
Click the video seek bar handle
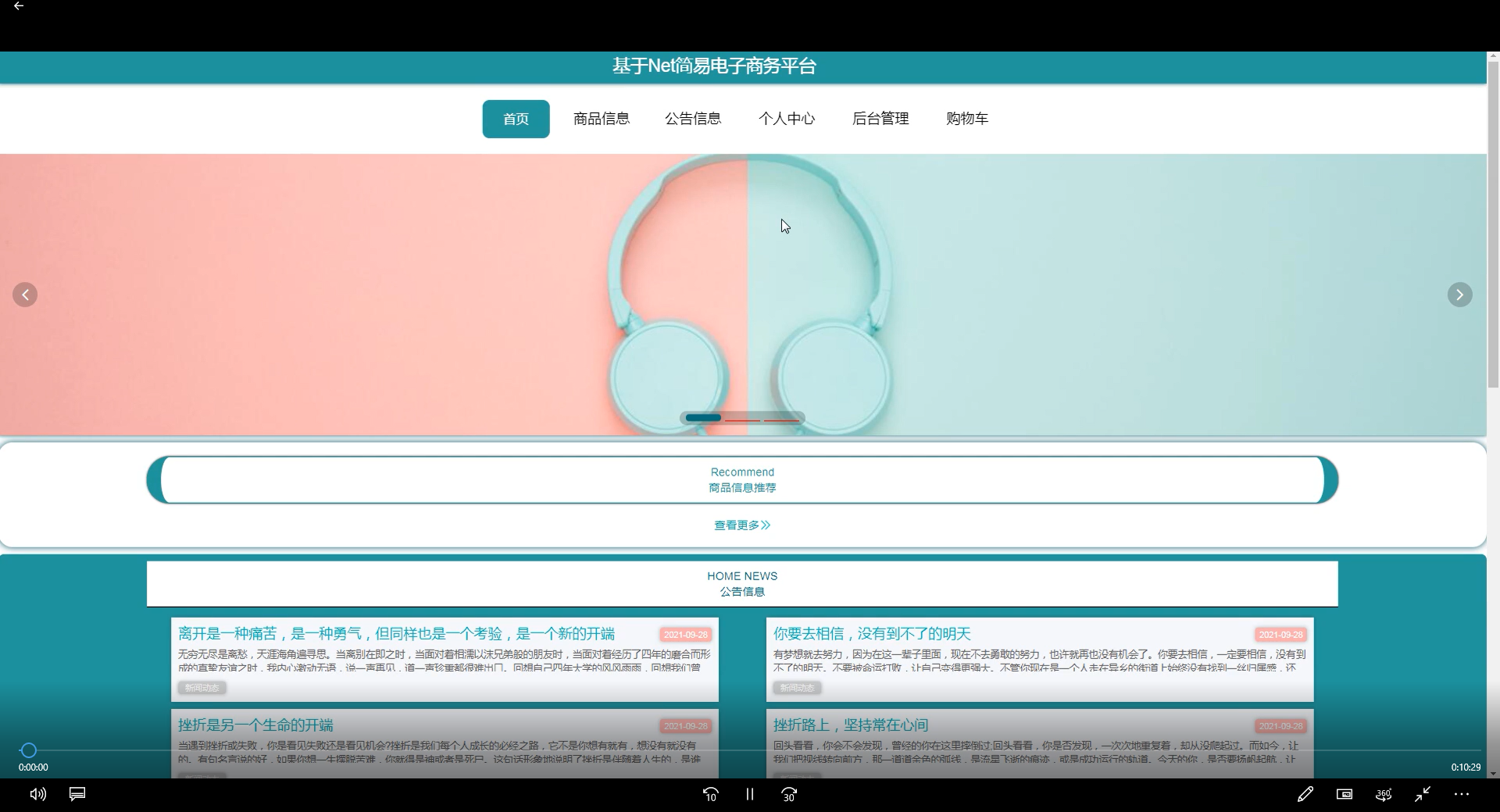click(28, 750)
